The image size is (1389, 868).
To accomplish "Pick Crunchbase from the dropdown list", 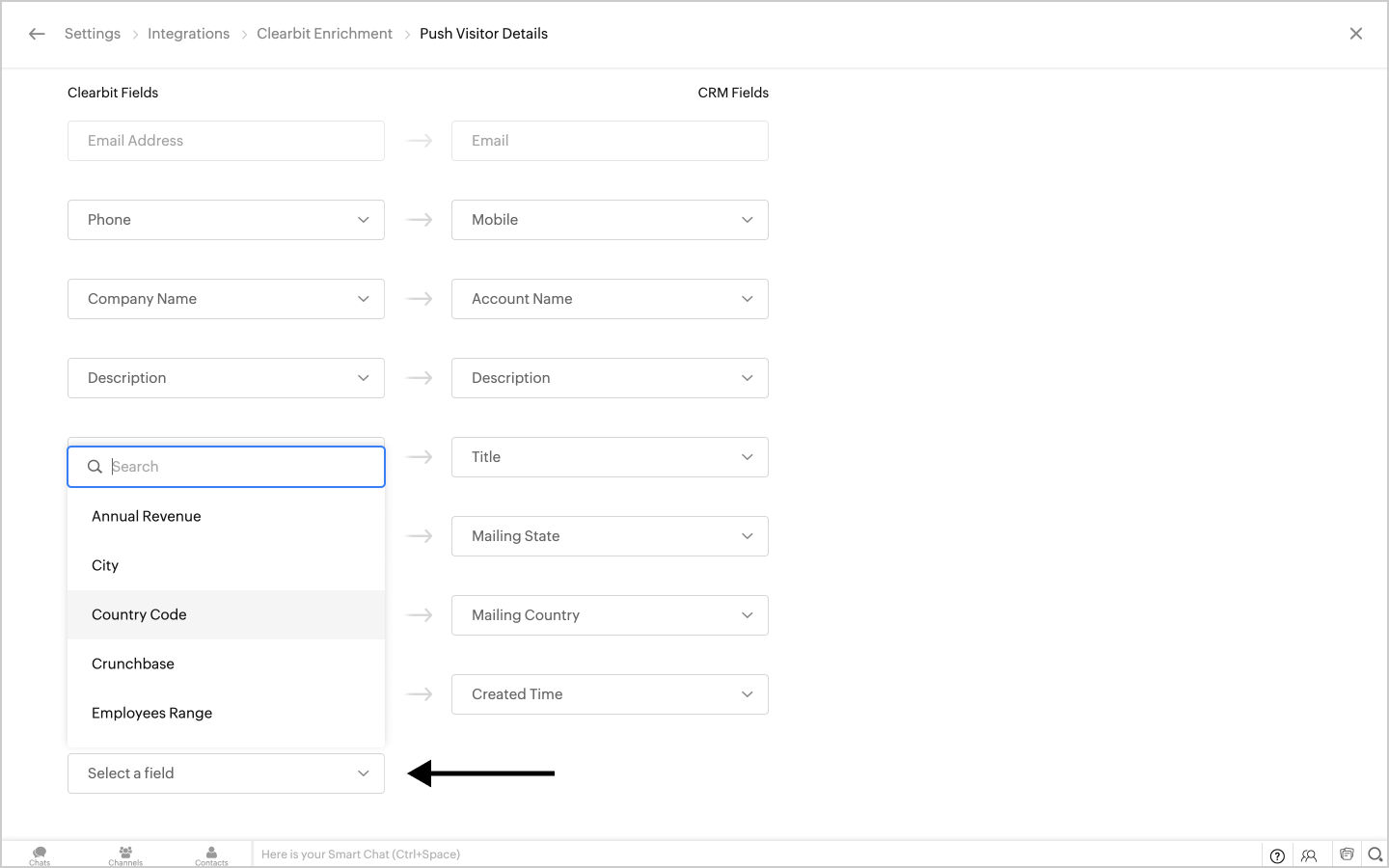I will pos(133,665).
